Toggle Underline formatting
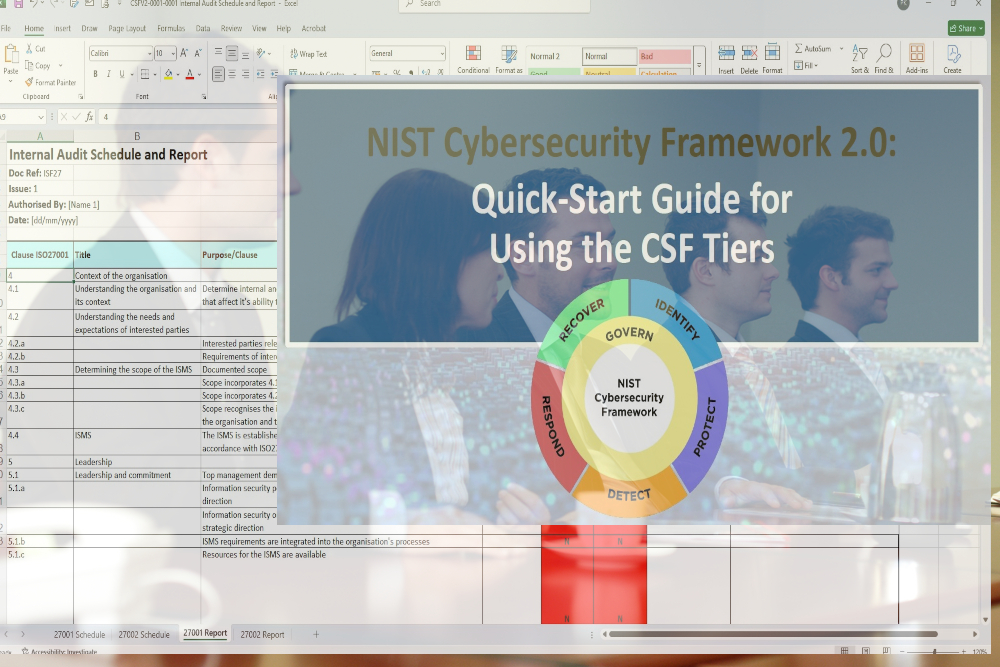 pos(122,74)
